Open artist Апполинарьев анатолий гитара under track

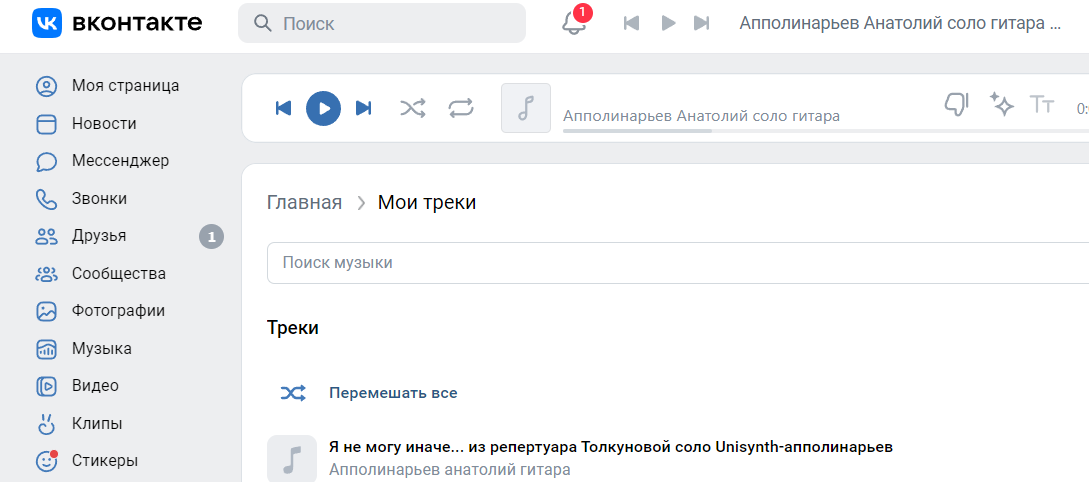(449, 470)
